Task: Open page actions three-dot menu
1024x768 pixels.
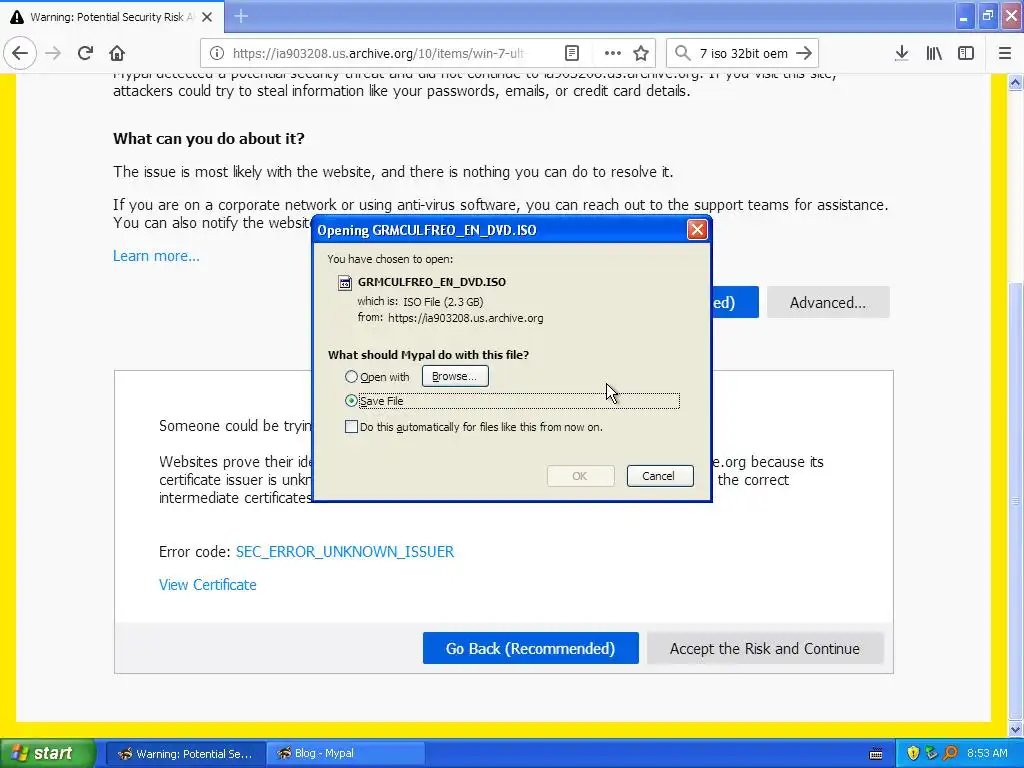Action: [612, 53]
